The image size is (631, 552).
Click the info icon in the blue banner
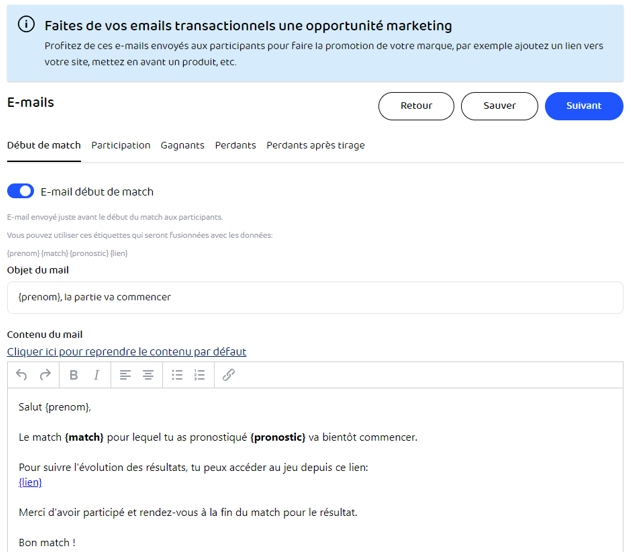(27, 25)
